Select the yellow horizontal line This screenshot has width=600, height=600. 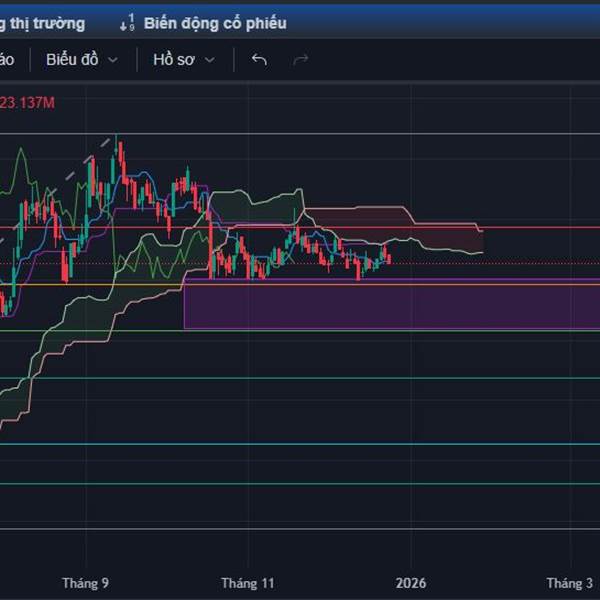tap(100, 284)
